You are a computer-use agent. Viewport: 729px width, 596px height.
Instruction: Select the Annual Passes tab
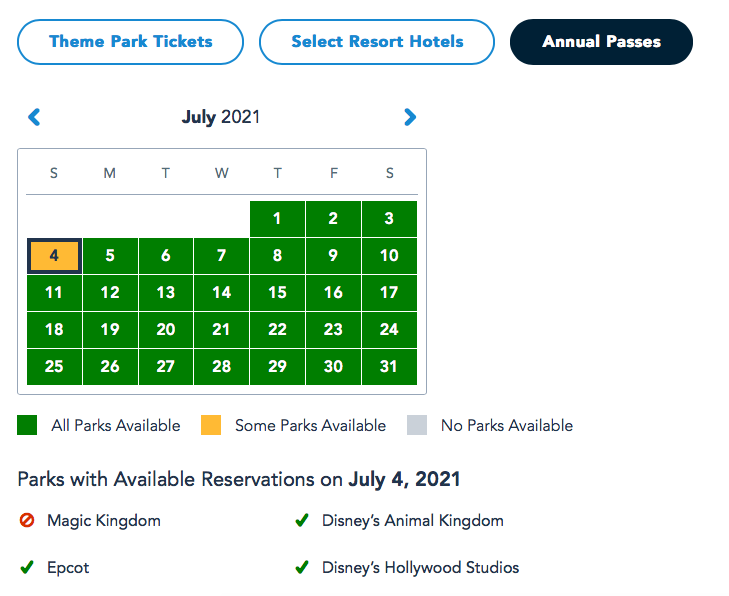[601, 42]
